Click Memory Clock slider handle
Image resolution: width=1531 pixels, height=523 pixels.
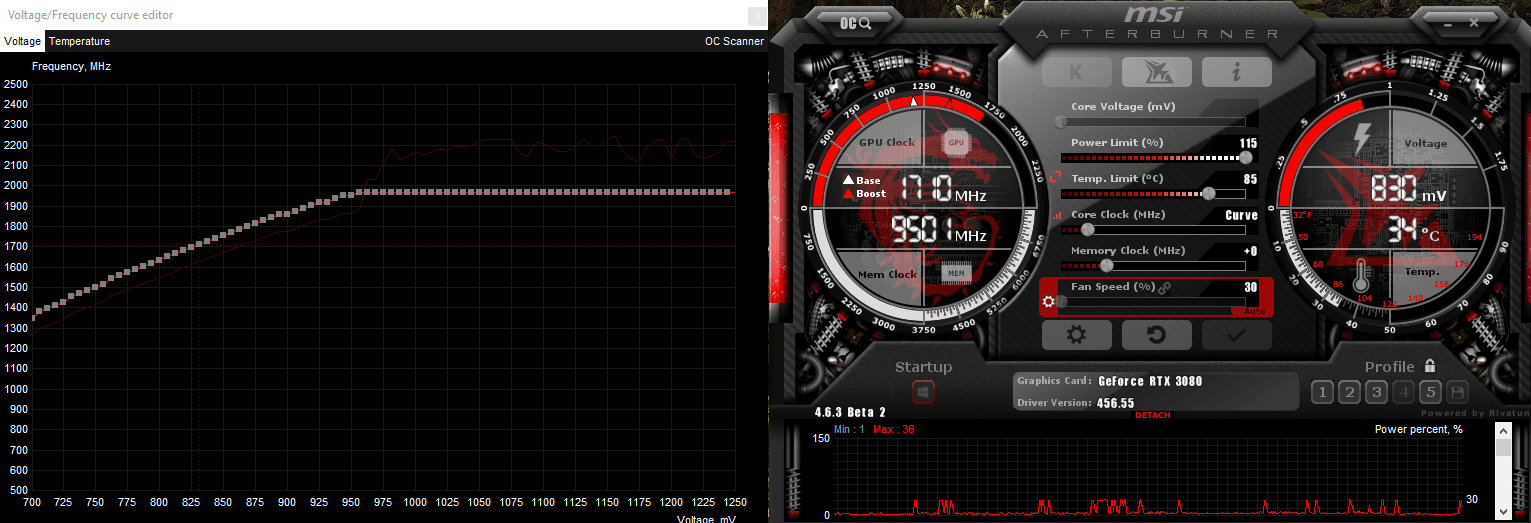[1106, 265]
